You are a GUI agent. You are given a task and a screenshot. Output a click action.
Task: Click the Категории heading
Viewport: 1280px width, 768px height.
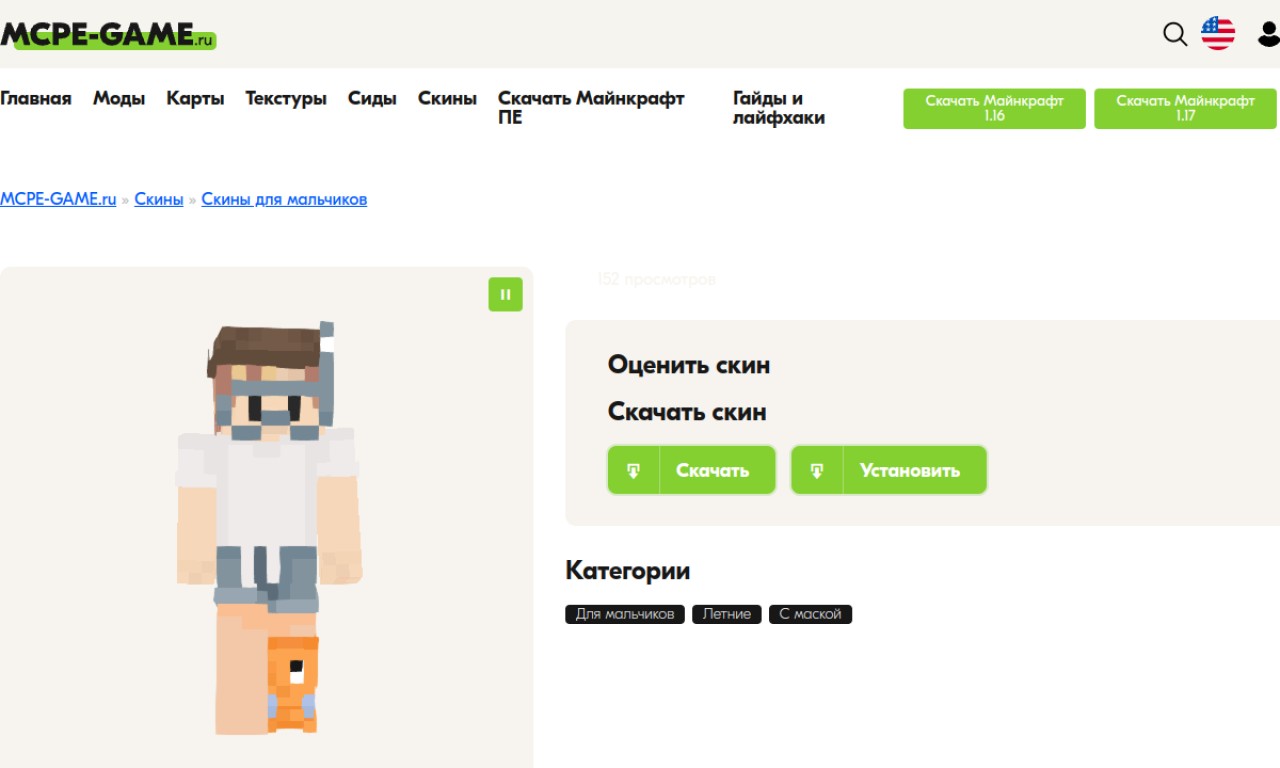628,571
